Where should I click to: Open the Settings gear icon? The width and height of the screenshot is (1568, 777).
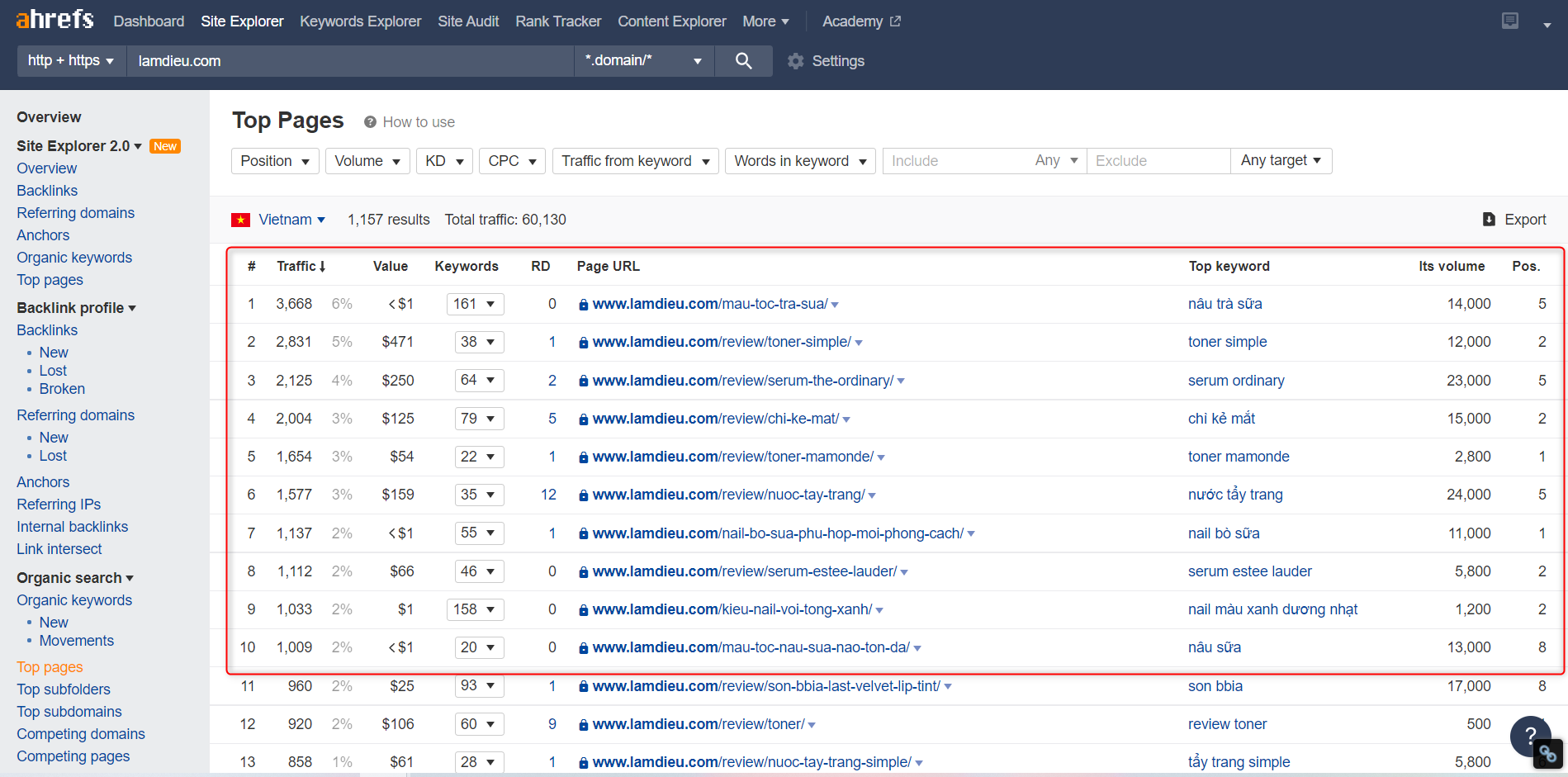tap(795, 61)
